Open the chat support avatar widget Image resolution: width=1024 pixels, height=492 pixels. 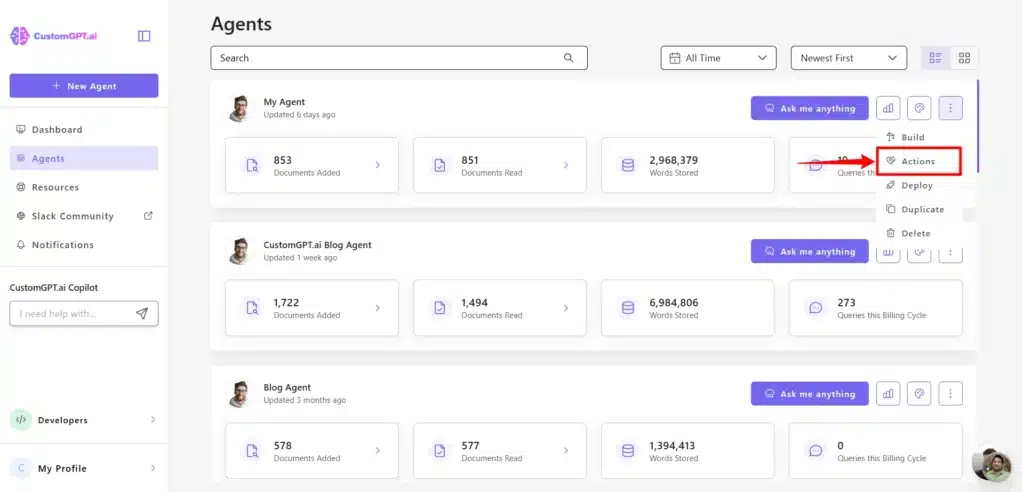(993, 465)
